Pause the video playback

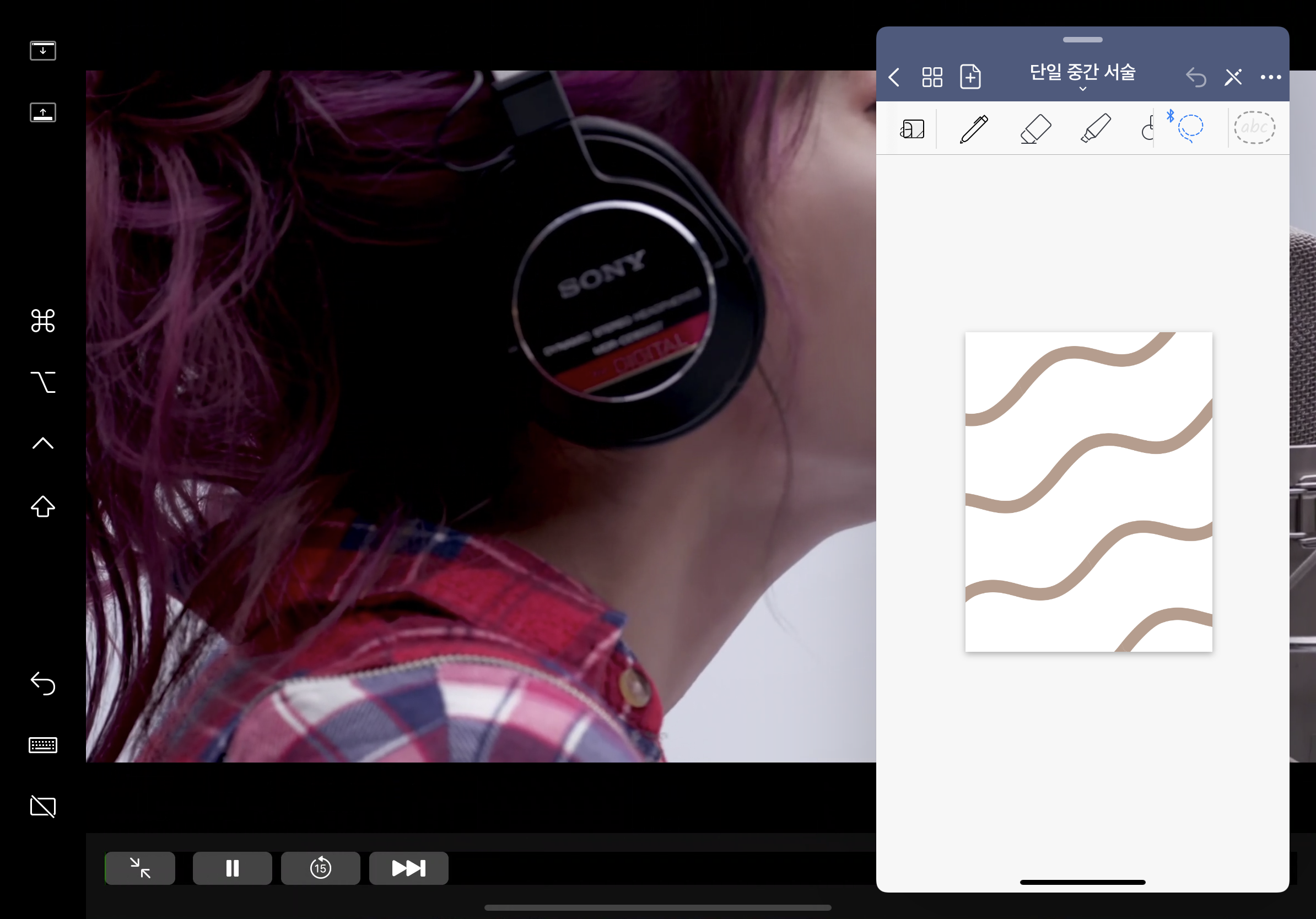tap(232, 868)
